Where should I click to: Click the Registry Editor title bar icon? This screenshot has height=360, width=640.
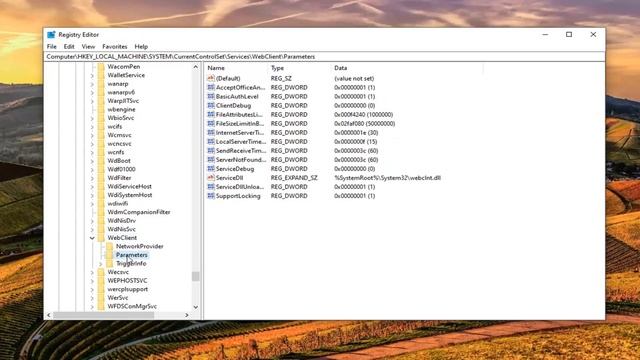pyautogui.click(x=51, y=35)
